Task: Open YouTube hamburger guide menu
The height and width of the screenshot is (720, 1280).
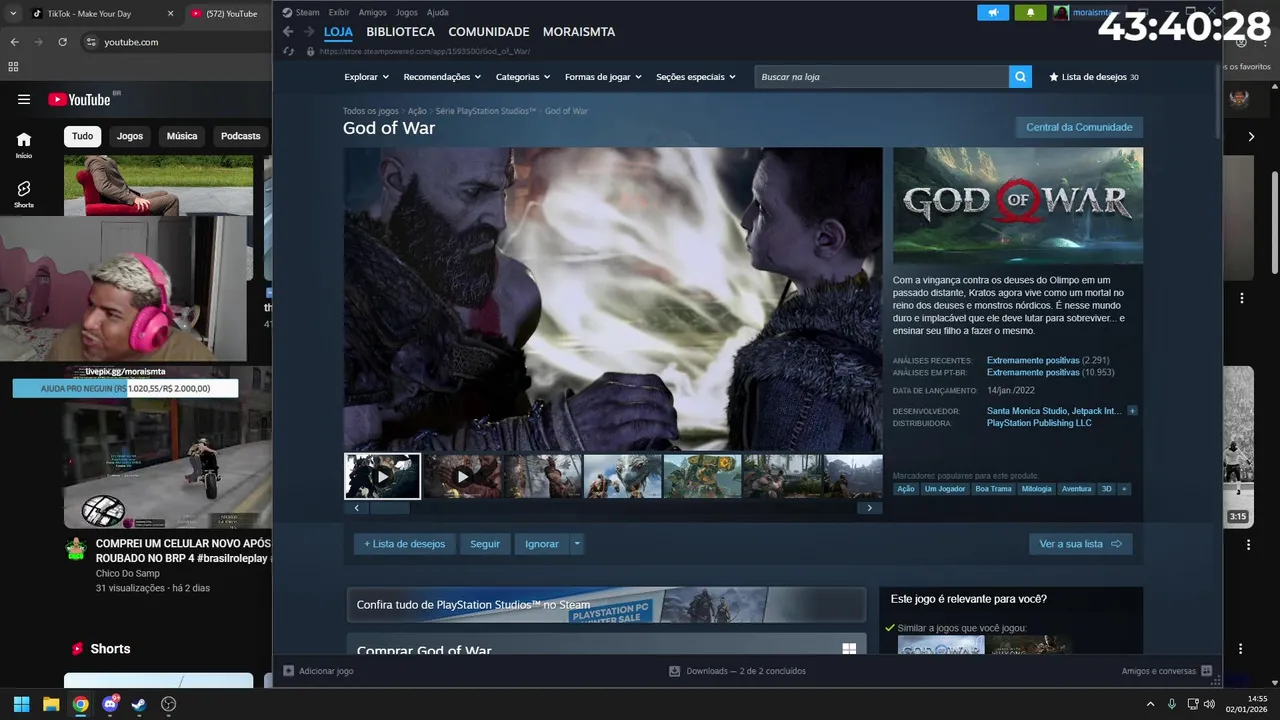Action: pos(24,99)
